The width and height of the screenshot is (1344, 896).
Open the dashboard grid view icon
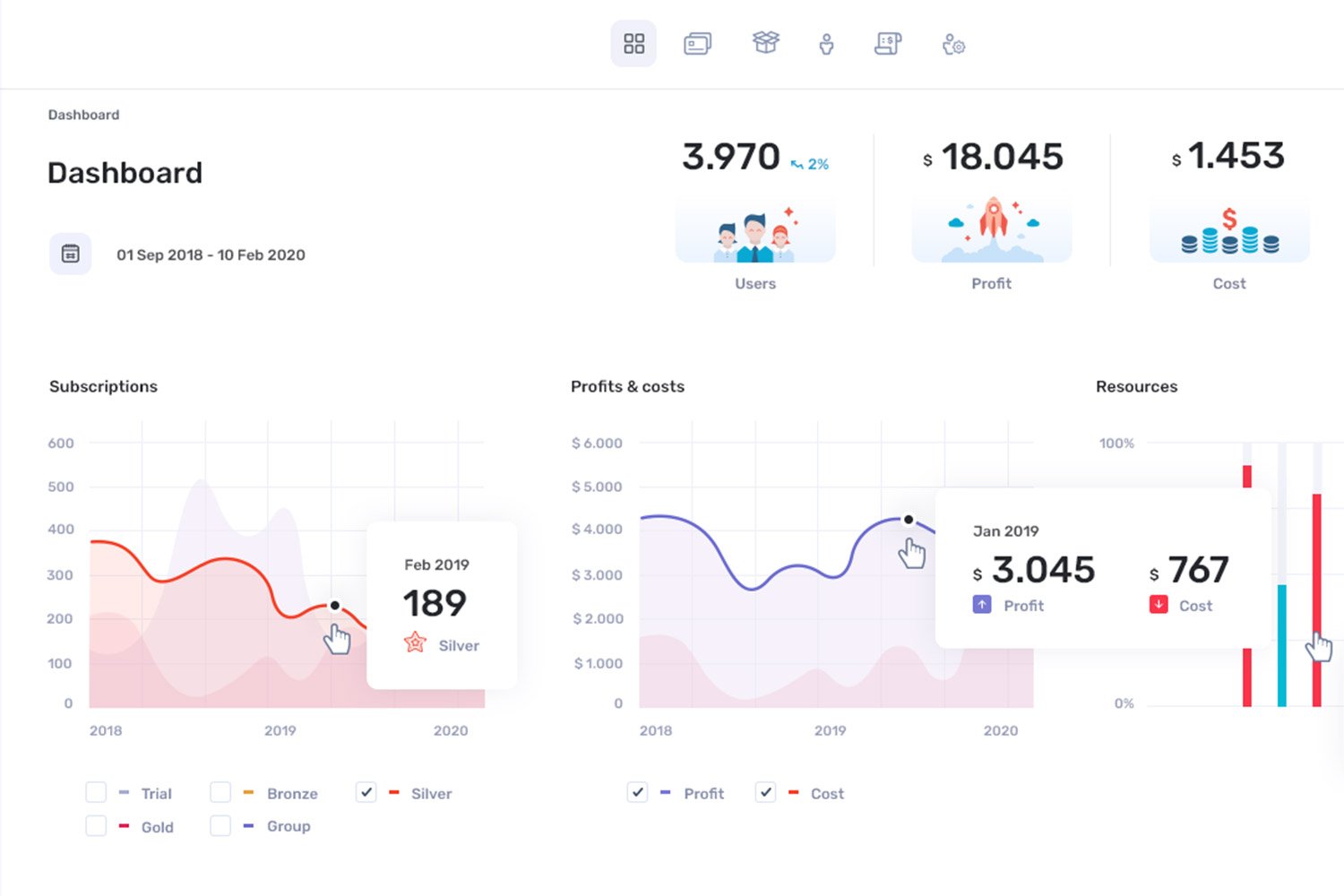click(x=633, y=44)
